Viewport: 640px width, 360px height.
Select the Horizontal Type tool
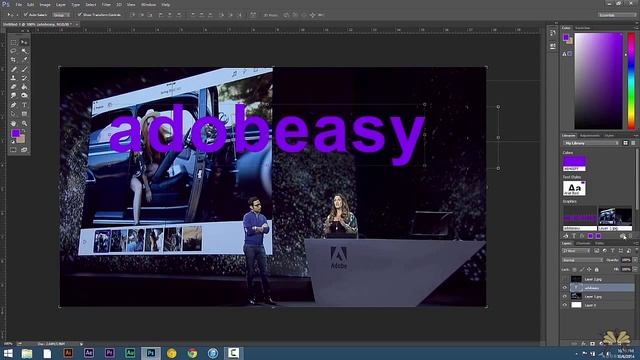(24, 105)
